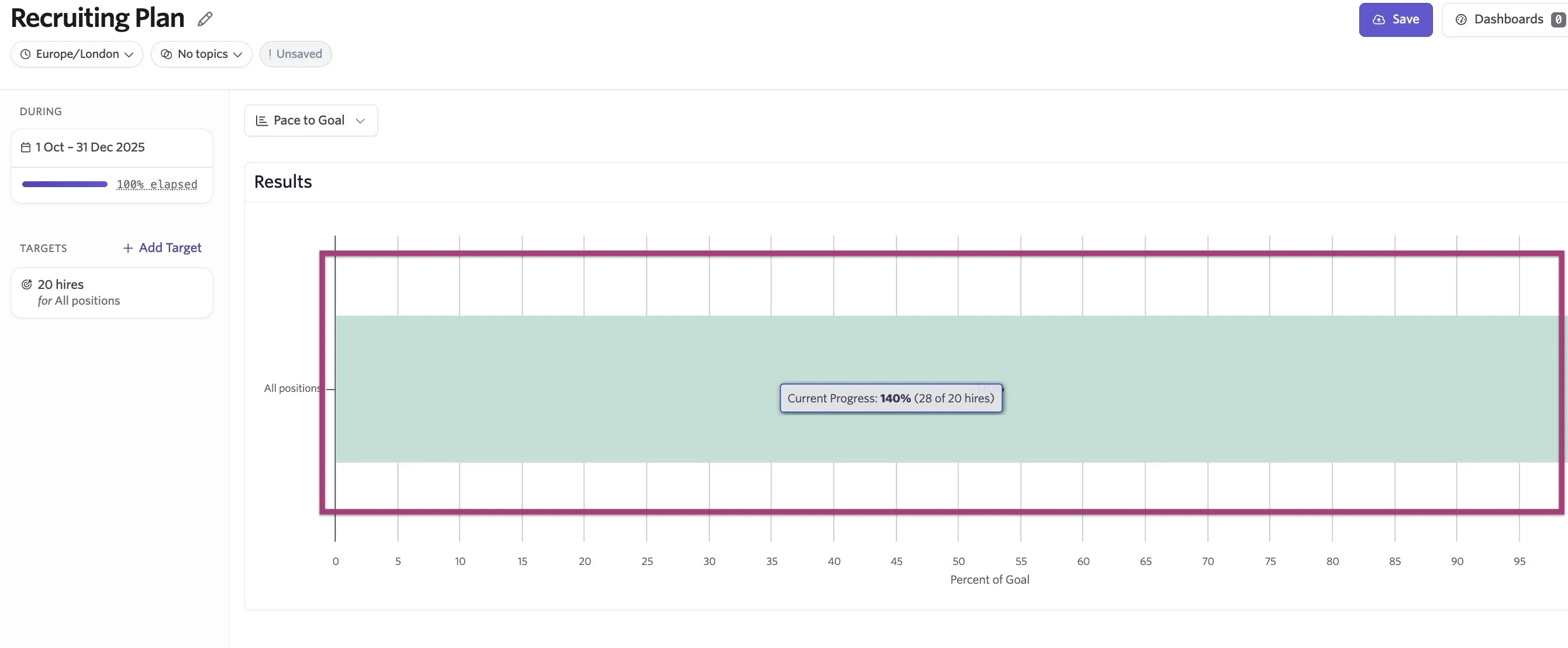Click the gauge icon on the Dashboards button
This screenshot has height=648, width=1568.
(1461, 19)
